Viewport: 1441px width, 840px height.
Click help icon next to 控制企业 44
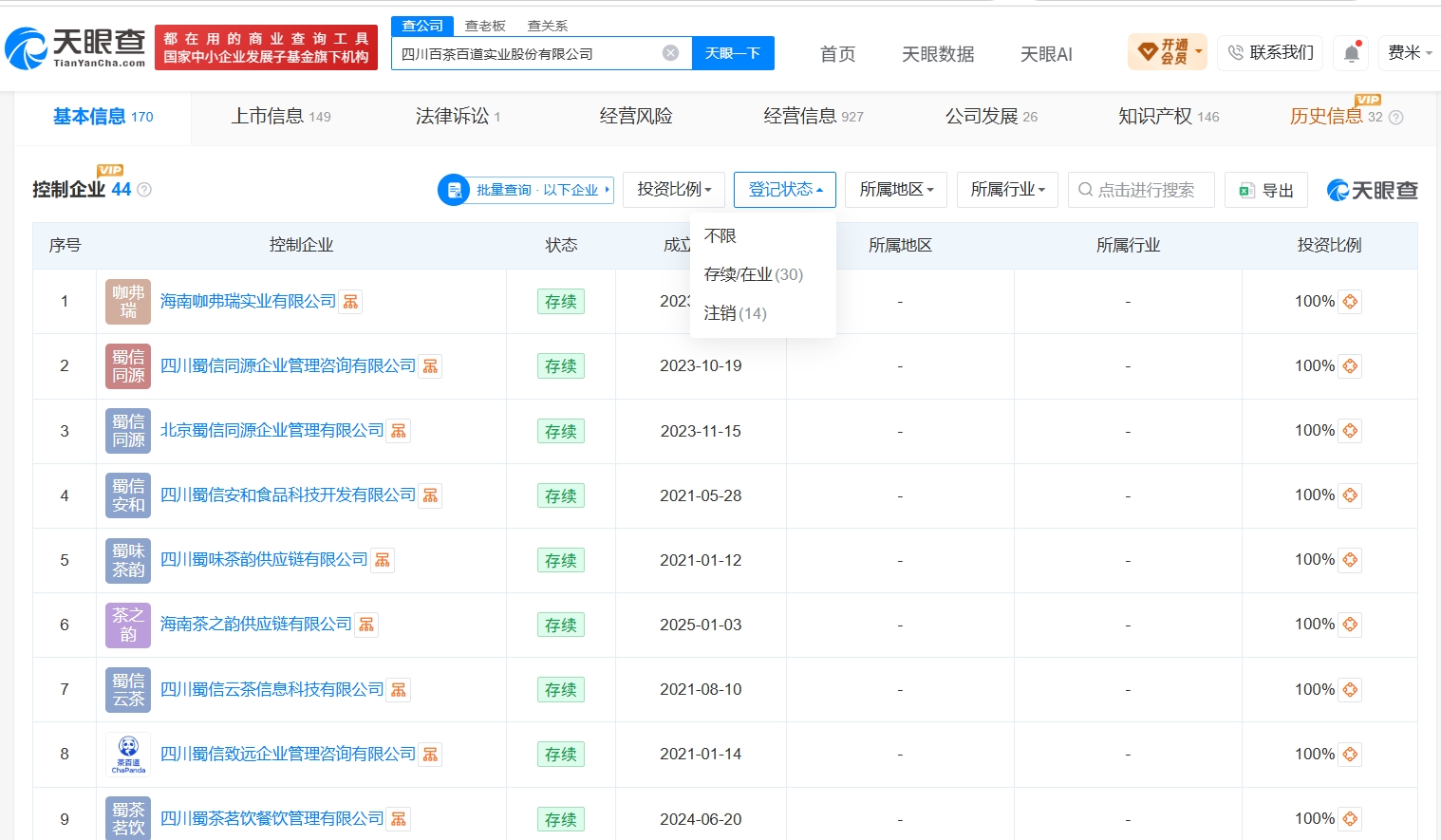click(144, 190)
